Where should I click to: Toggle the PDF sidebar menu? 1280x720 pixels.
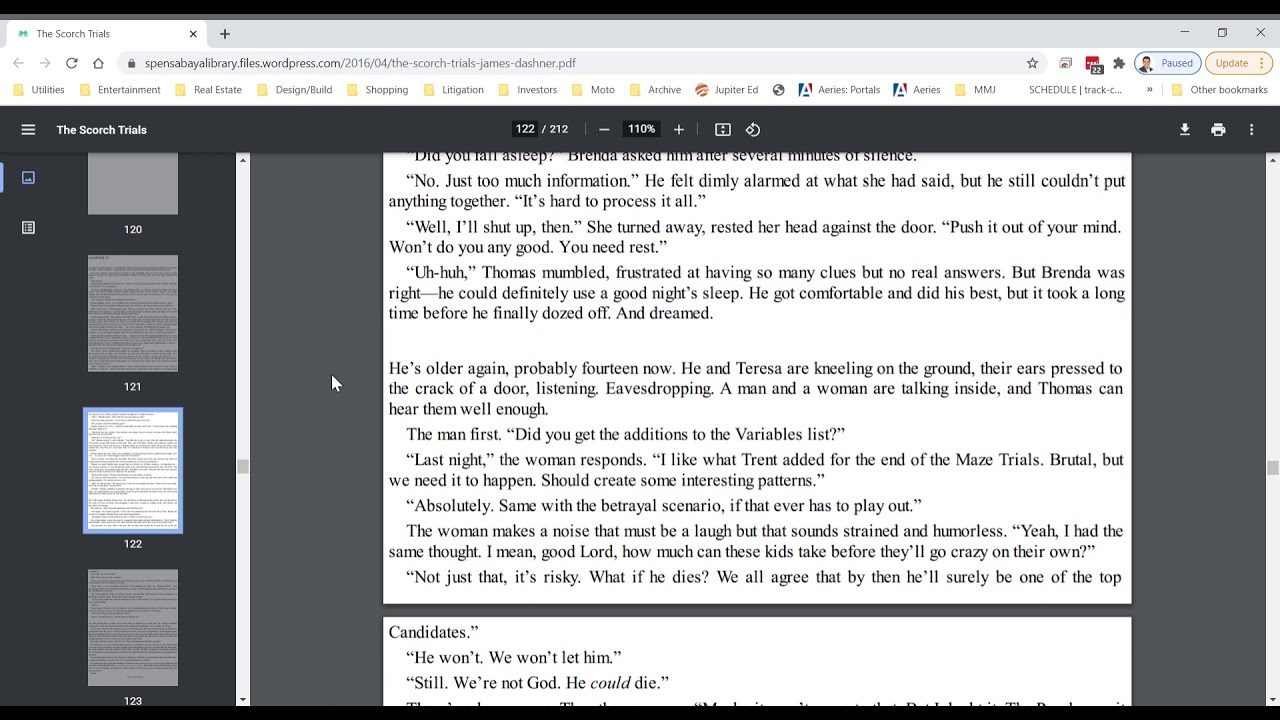click(28, 129)
